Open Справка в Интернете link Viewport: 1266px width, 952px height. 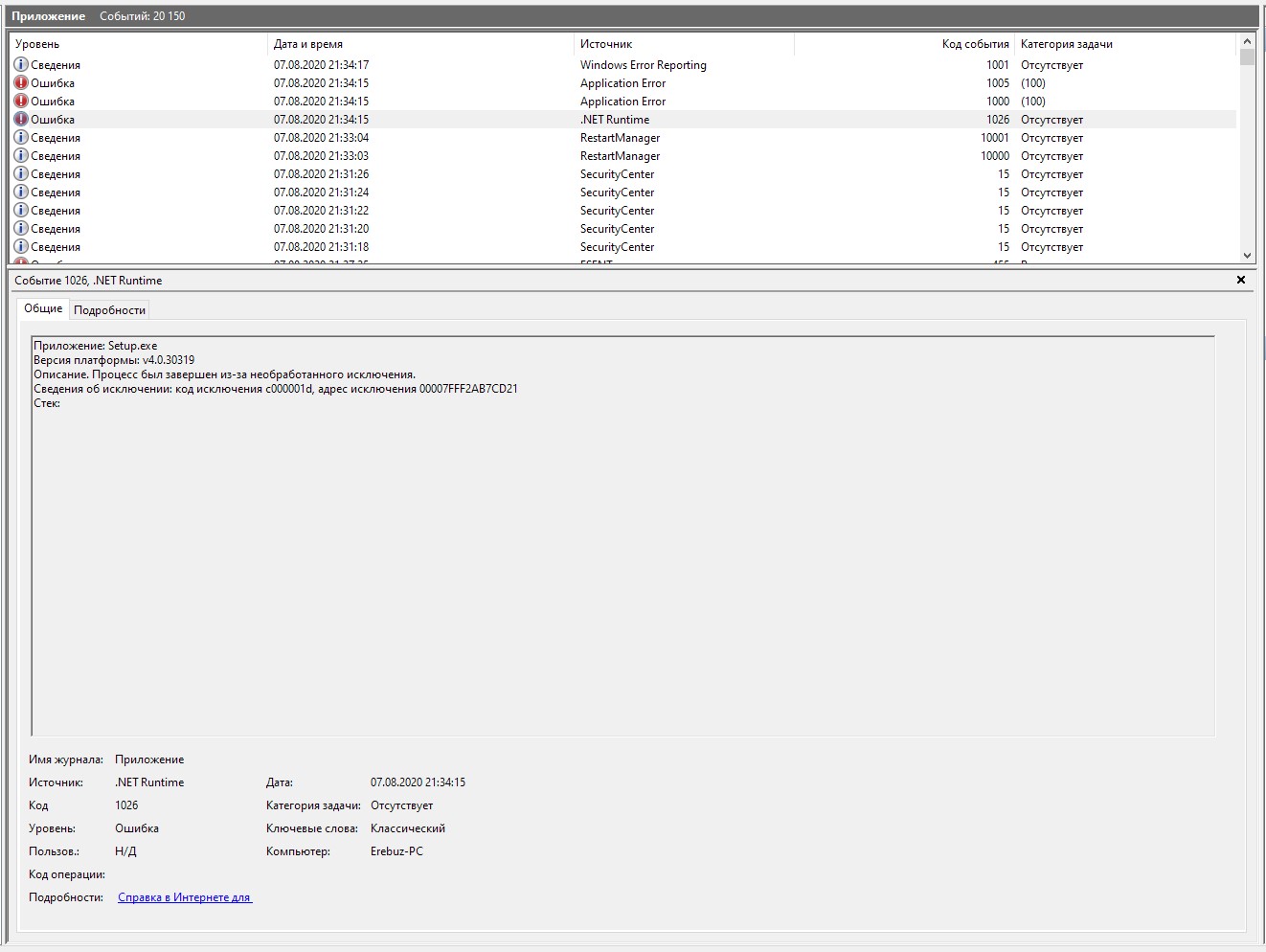click(185, 897)
